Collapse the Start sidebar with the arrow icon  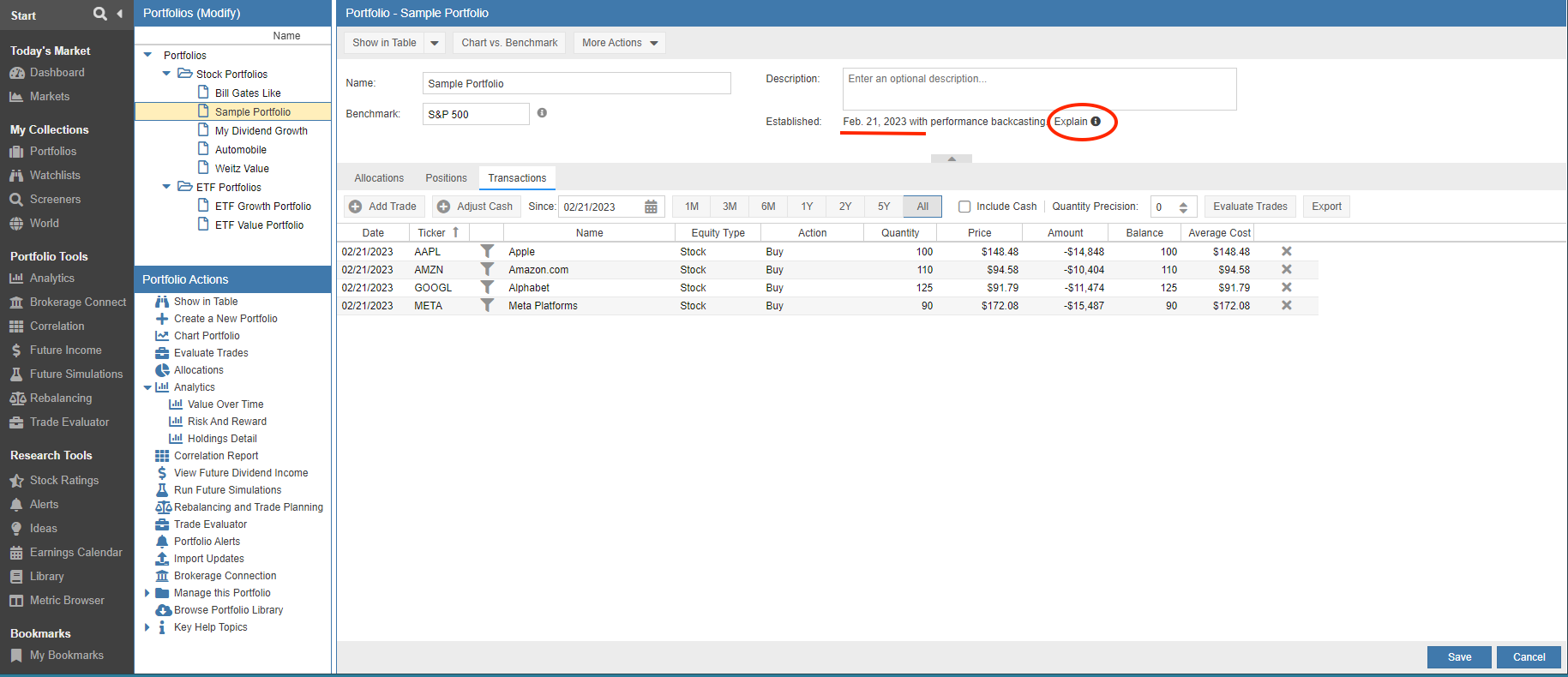coord(119,14)
